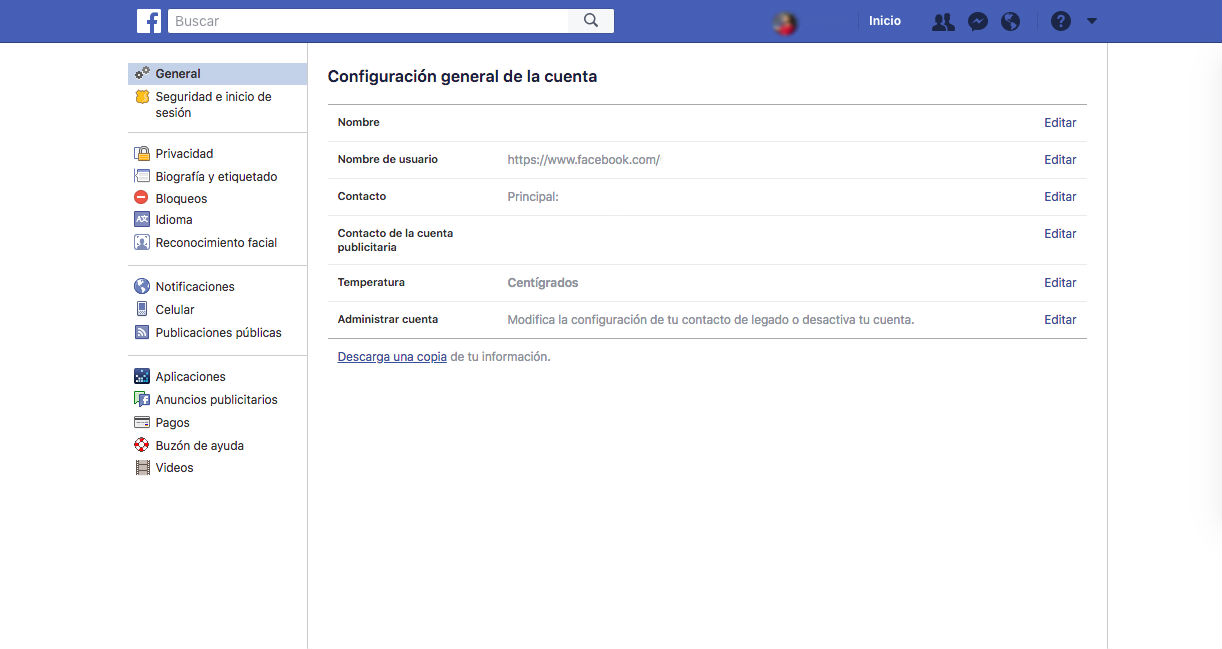Click the Privacidad padlock icon
Viewport: 1222px width, 649px height.
click(142, 154)
